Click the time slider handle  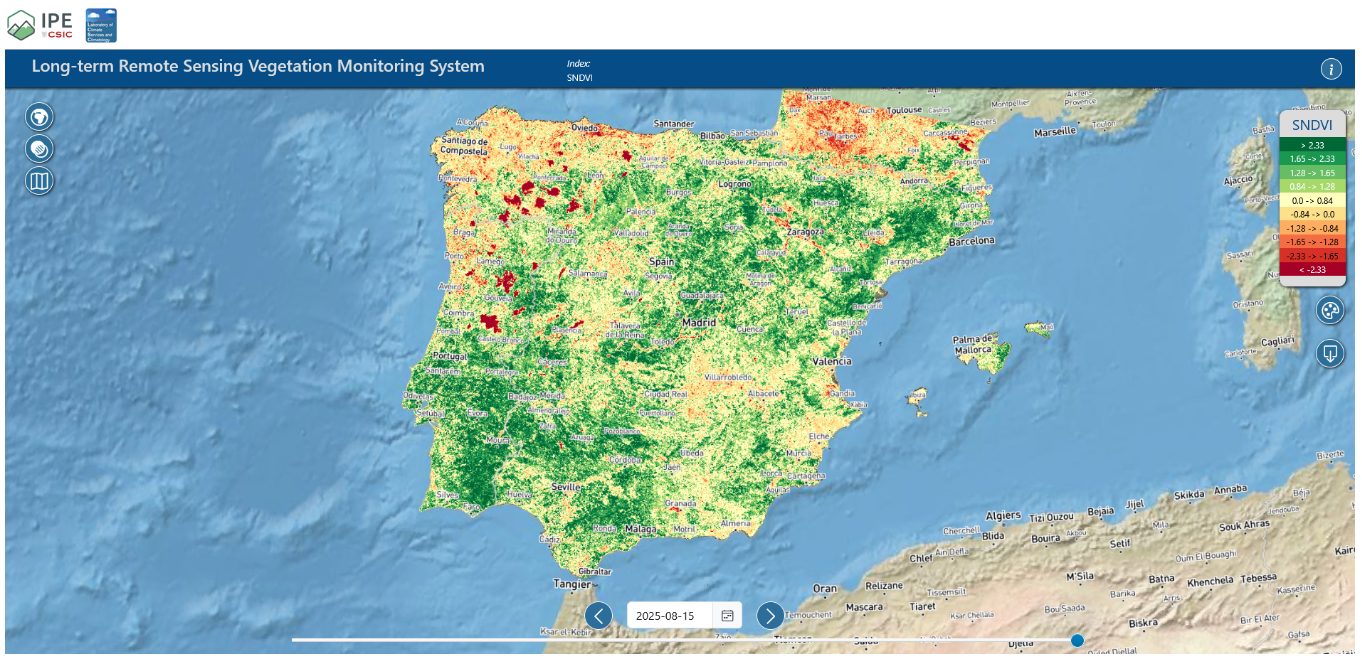pyautogui.click(x=1077, y=640)
